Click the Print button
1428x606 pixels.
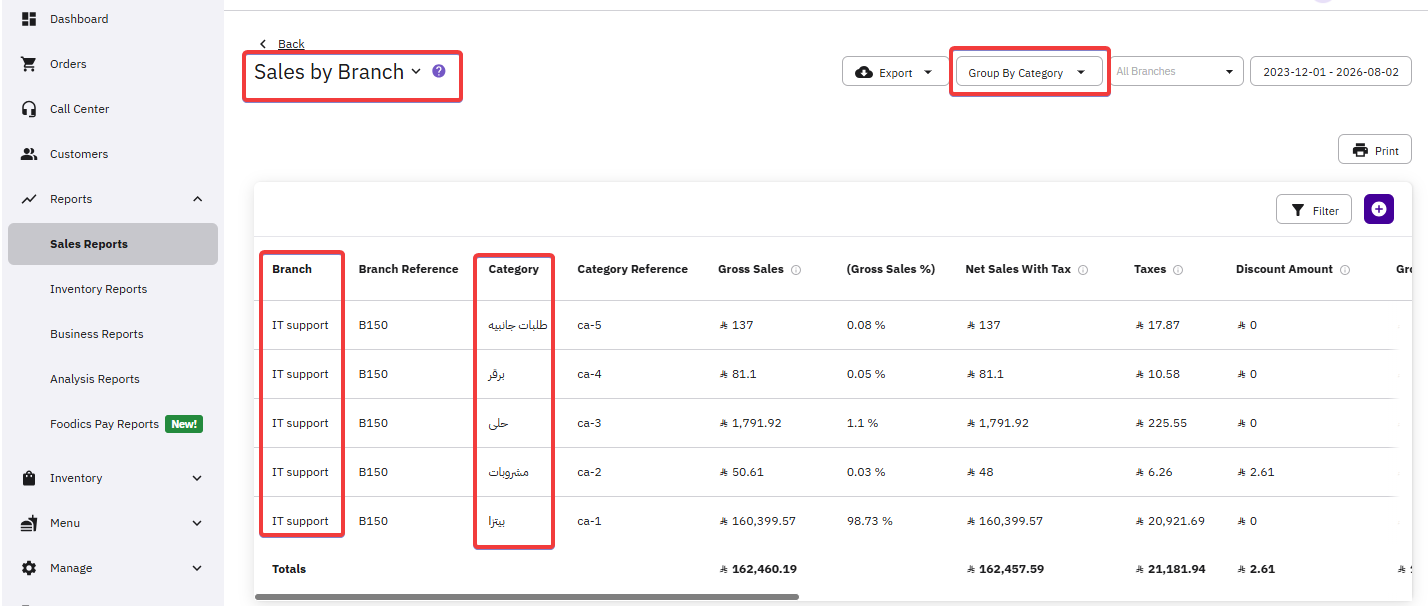pyautogui.click(x=1375, y=150)
